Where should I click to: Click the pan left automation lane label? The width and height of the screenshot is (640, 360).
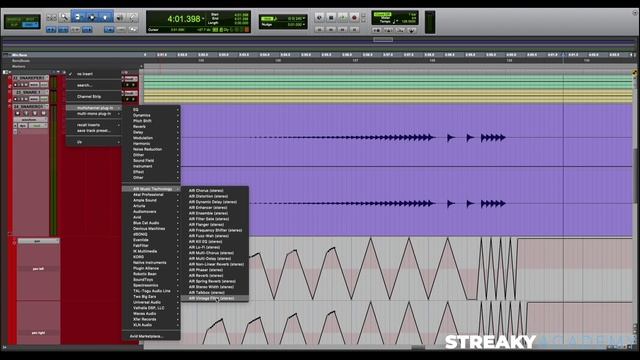(38, 269)
